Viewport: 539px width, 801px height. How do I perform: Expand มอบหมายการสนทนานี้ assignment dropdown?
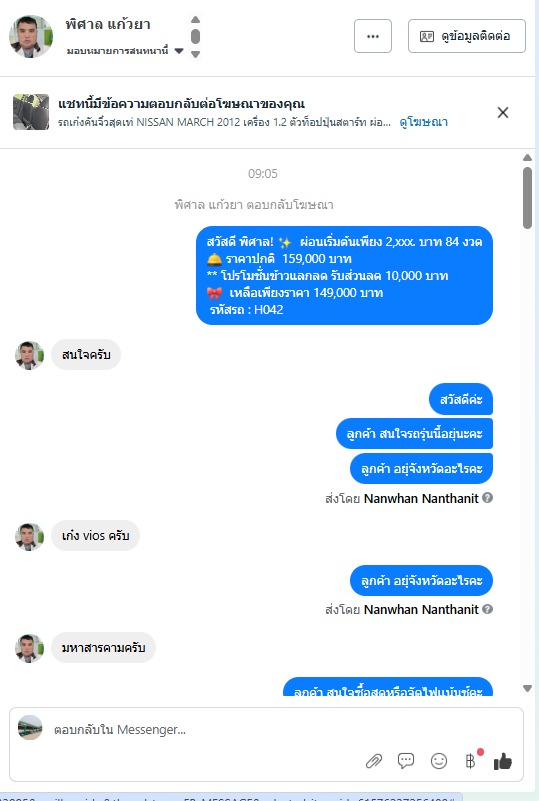click(125, 51)
